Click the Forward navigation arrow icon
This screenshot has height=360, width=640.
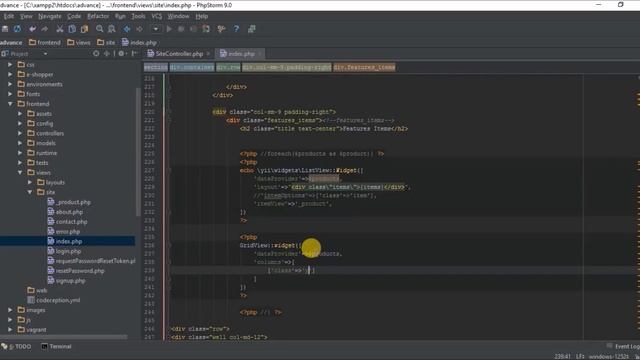(139, 29)
